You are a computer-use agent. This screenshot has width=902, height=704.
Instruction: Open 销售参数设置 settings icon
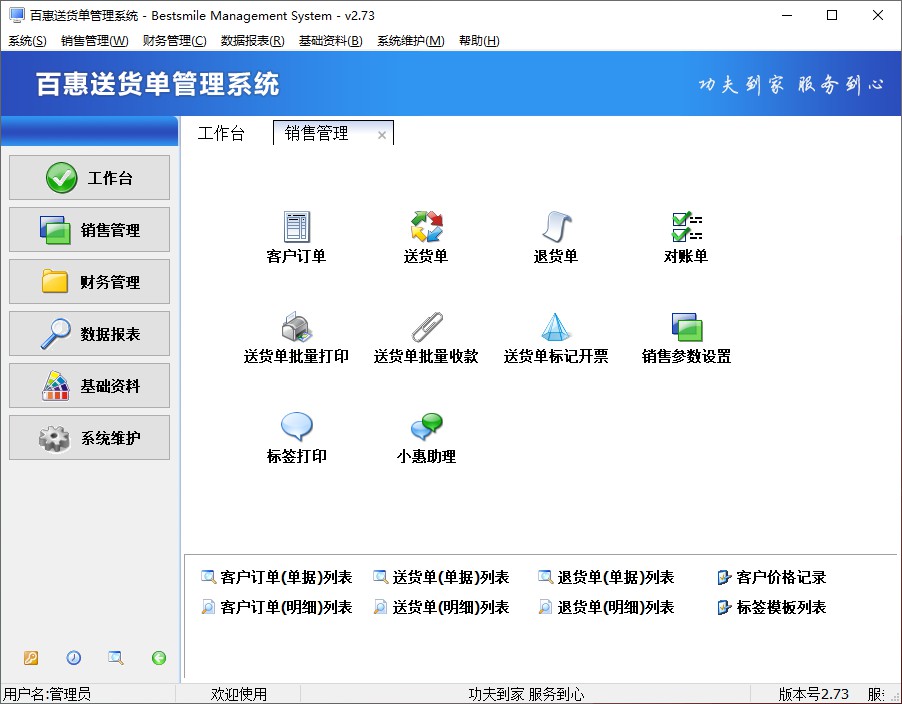click(x=686, y=328)
